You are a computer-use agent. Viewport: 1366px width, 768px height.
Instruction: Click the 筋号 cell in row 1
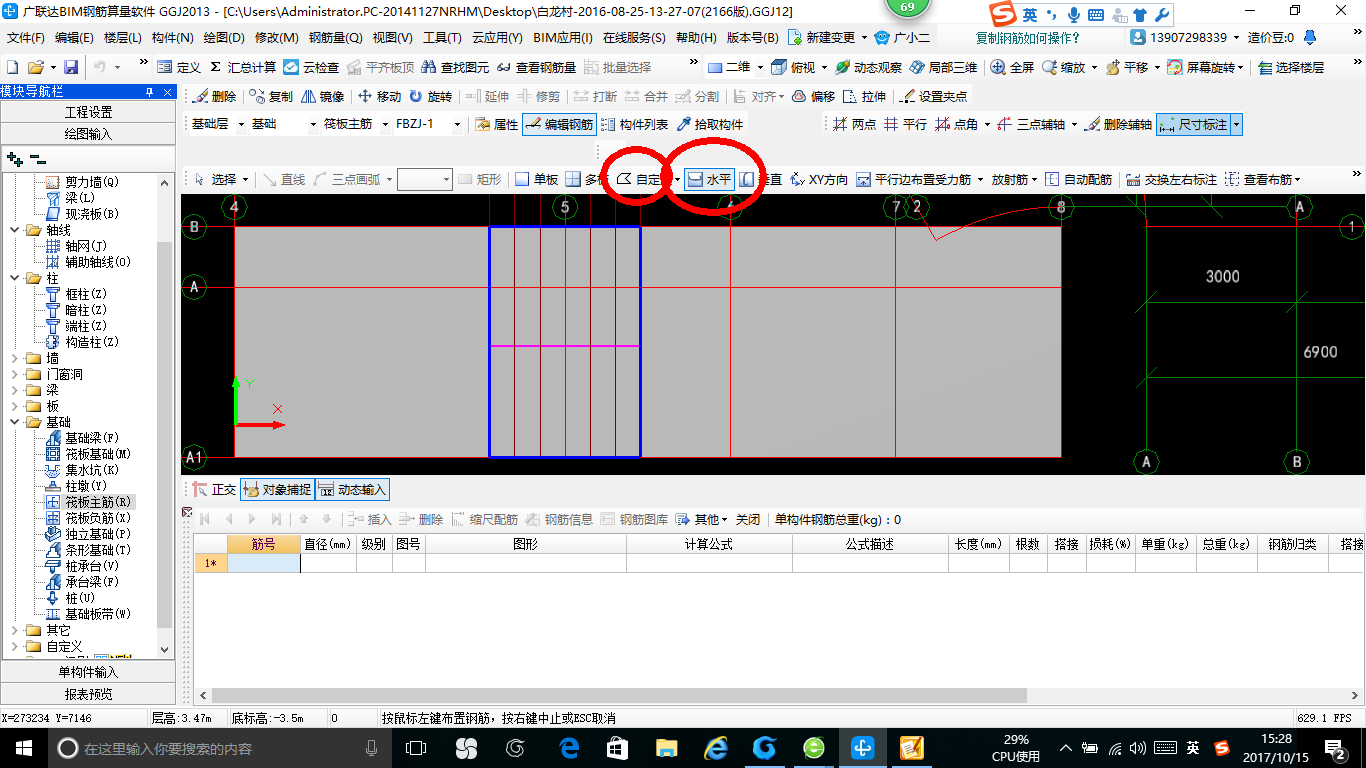264,563
